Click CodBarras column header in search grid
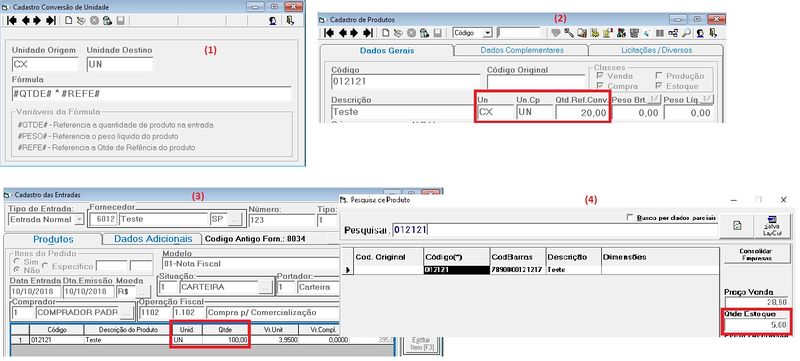 (x=518, y=257)
